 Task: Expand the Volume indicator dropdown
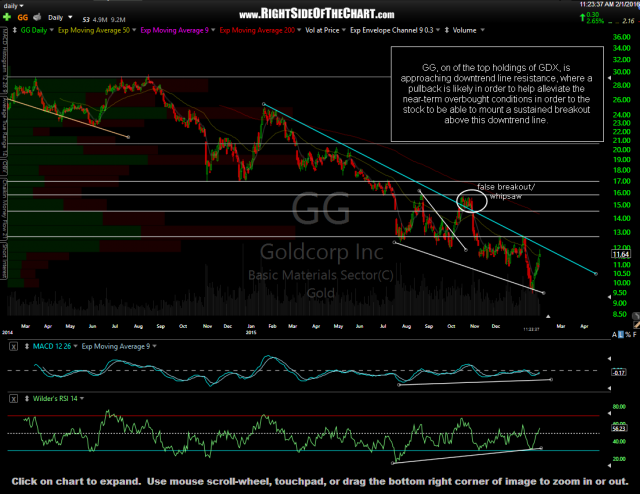(x=482, y=30)
